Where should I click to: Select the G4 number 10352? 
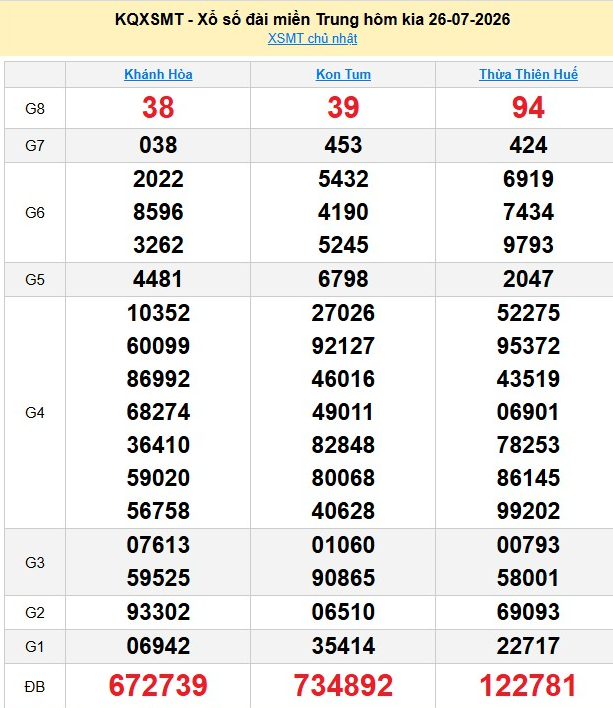tap(158, 313)
